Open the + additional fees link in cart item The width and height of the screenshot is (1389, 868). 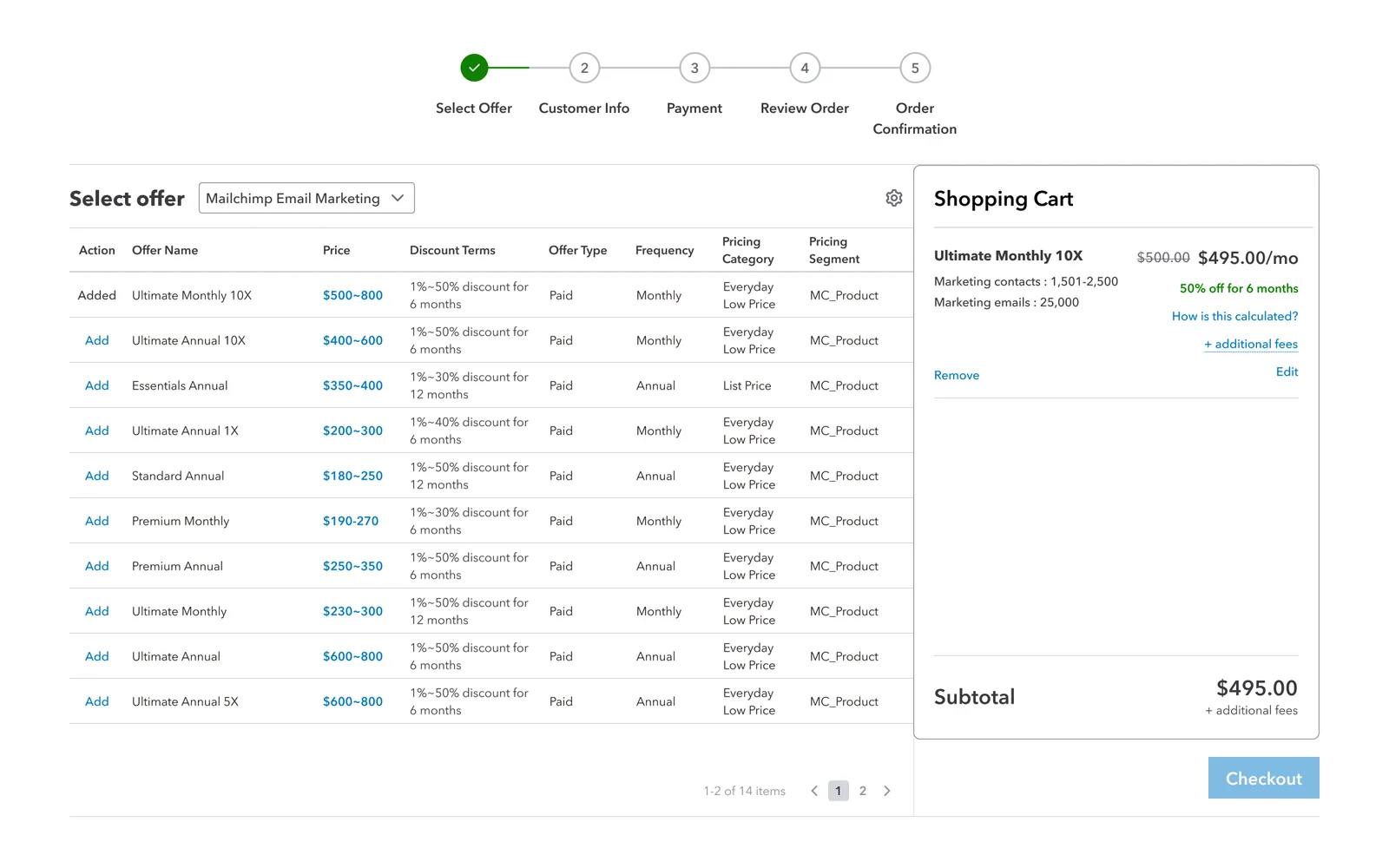click(1251, 344)
